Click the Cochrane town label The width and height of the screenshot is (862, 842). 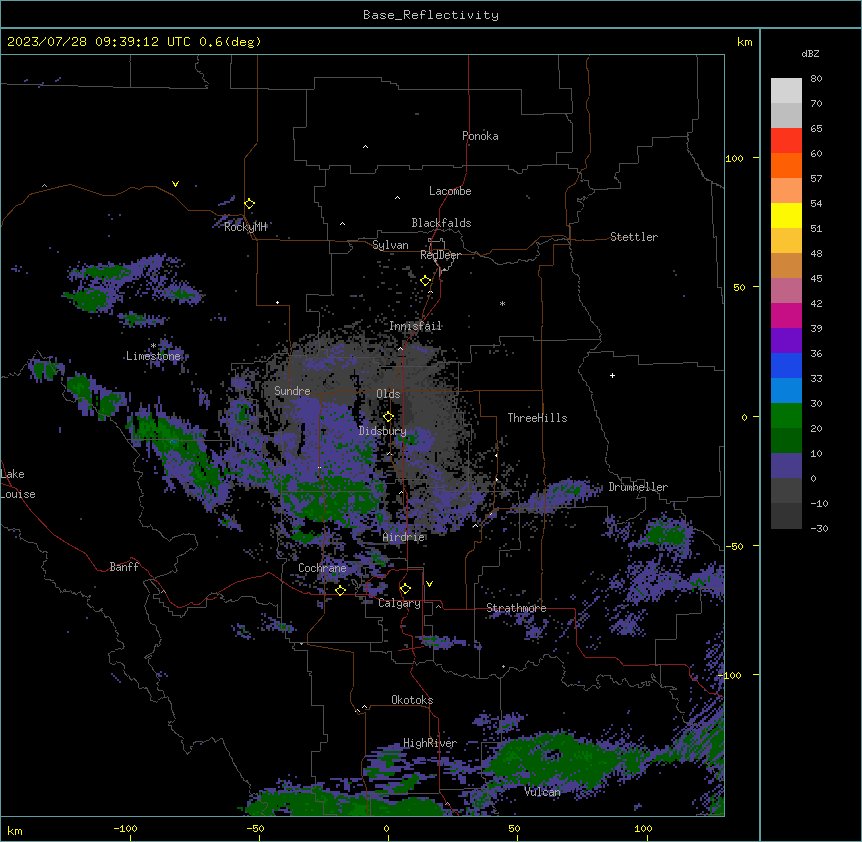pyautogui.click(x=322, y=568)
